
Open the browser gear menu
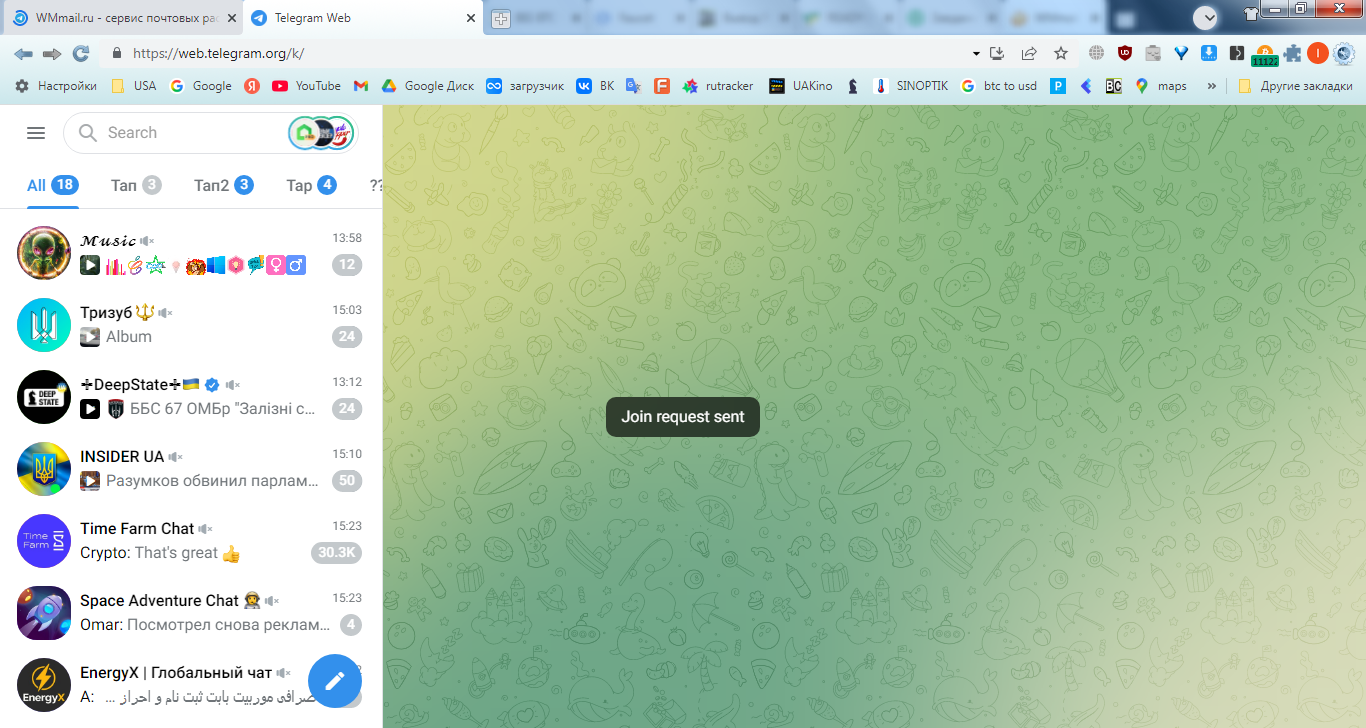click(x=1343, y=53)
